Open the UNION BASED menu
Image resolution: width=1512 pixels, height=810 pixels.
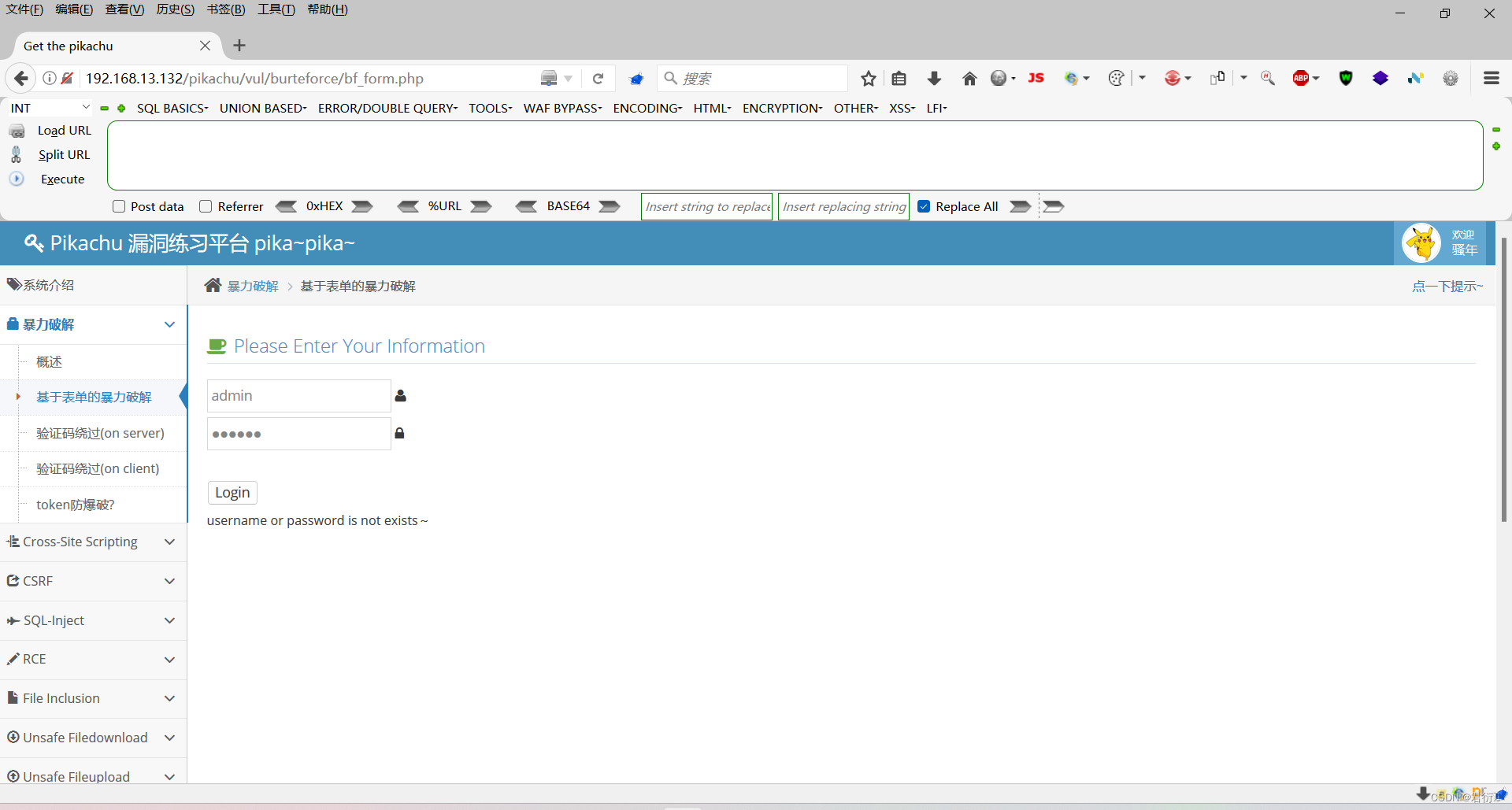click(263, 108)
